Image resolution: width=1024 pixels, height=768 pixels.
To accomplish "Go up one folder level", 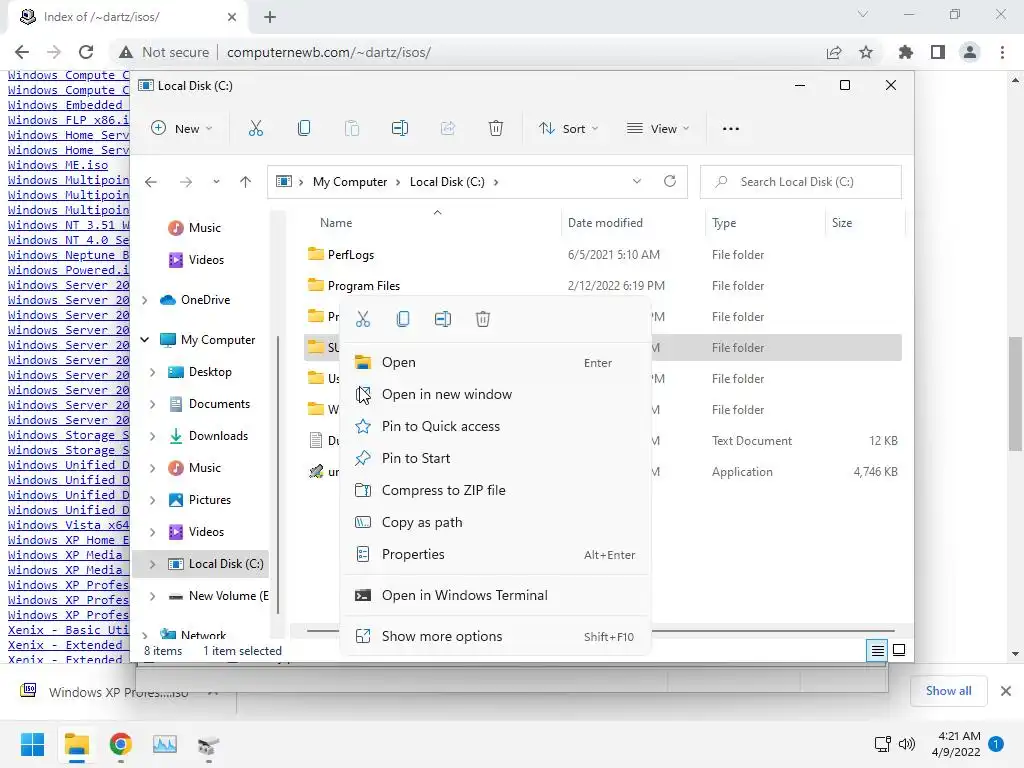I will [246, 182].
